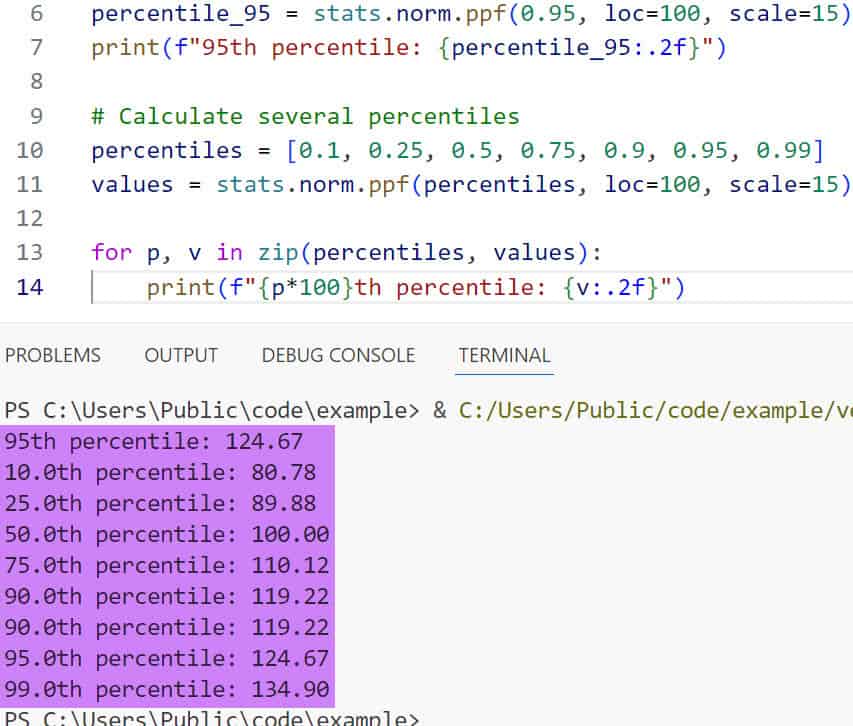Screen dimensions: 853x726
Task: Click line number 13 in the gutter
Action: [31, 253]
